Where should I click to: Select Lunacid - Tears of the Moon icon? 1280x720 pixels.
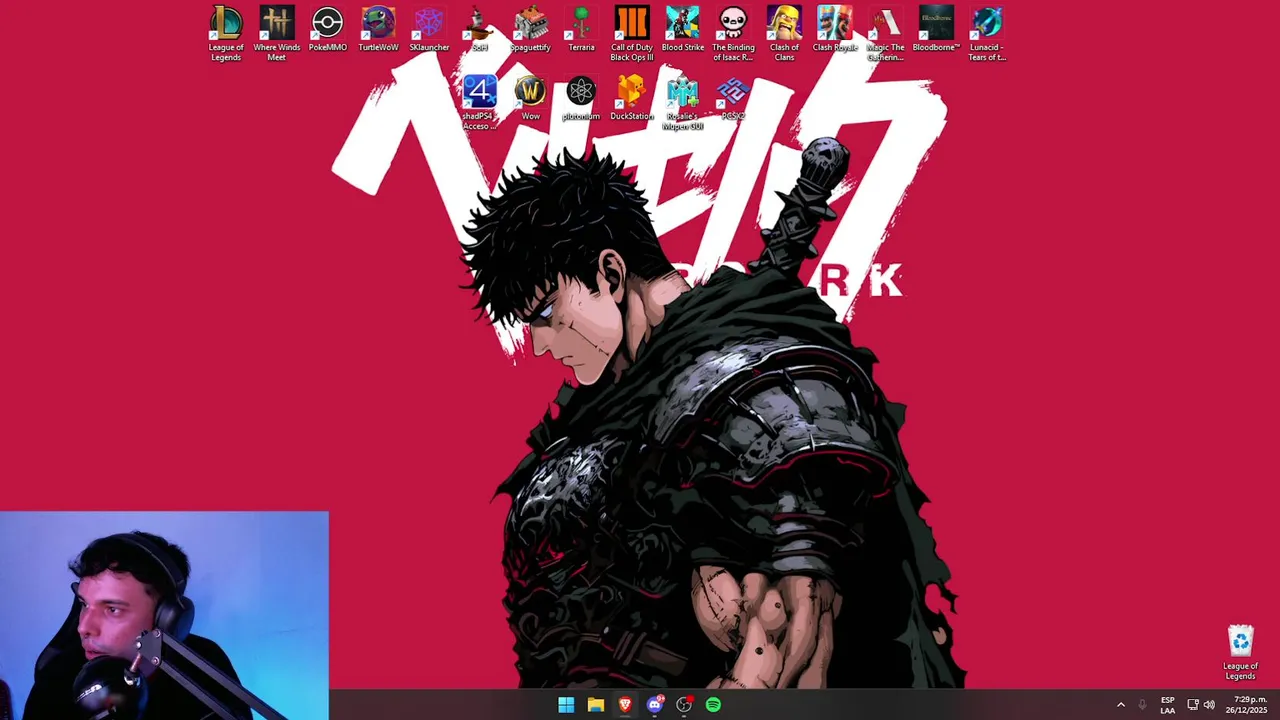[987, 33]
